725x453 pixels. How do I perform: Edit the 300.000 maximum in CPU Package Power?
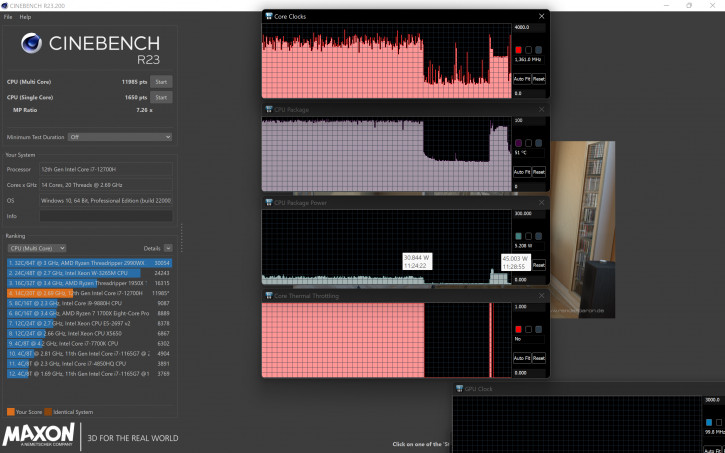(529, 214)
